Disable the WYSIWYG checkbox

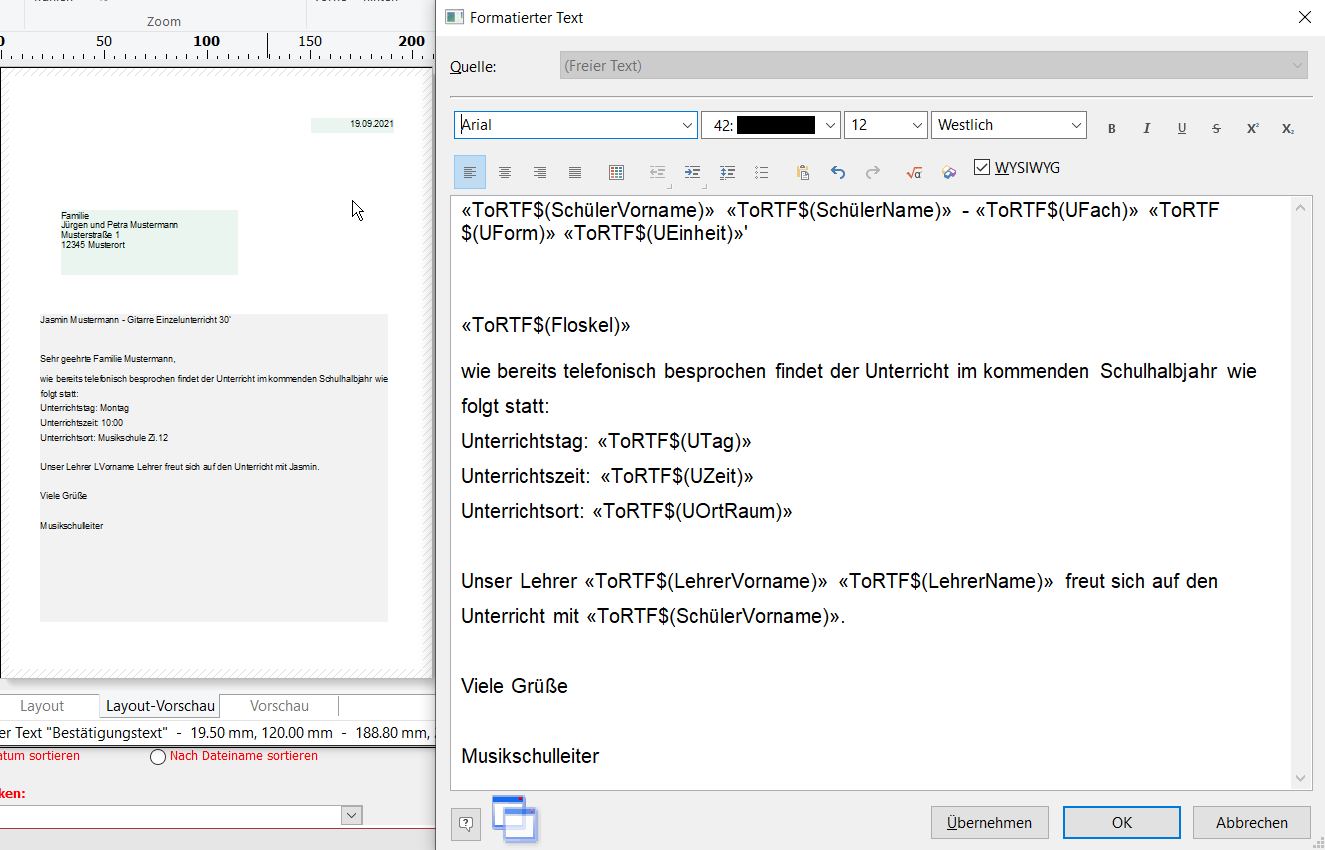[982, 167]
